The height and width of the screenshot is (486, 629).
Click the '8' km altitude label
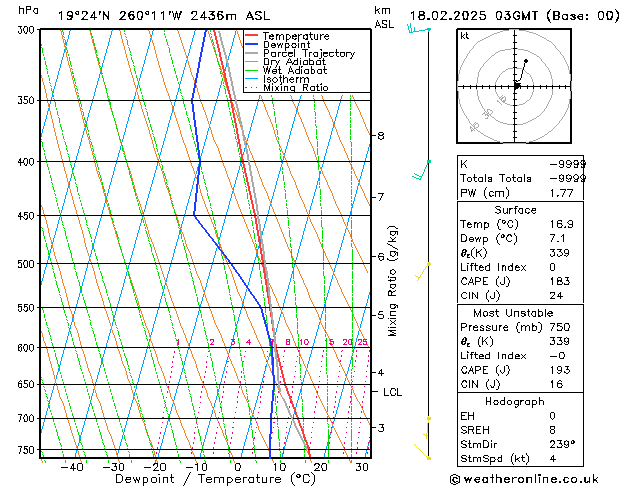(x=381, y=136)
